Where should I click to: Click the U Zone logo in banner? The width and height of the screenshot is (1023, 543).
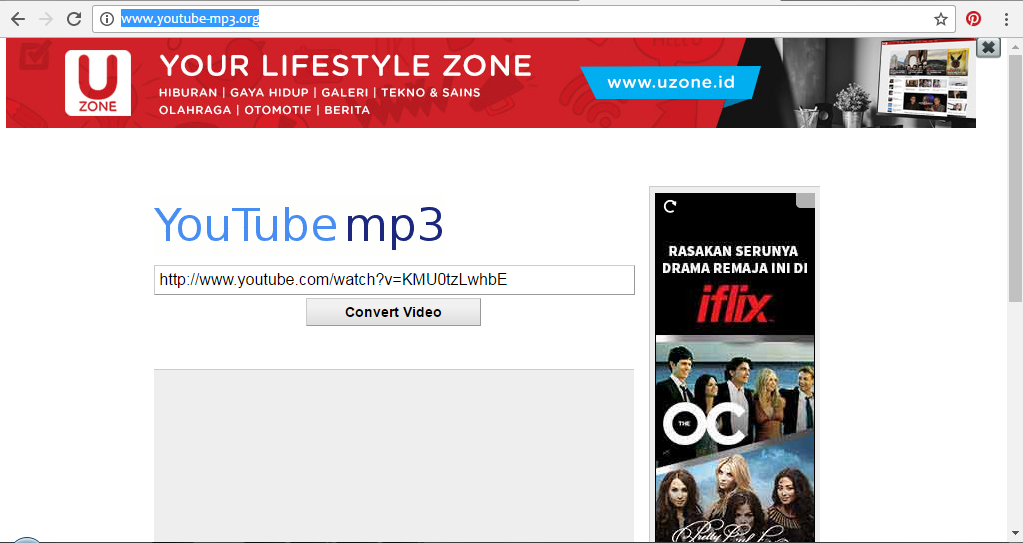[98, 83]
